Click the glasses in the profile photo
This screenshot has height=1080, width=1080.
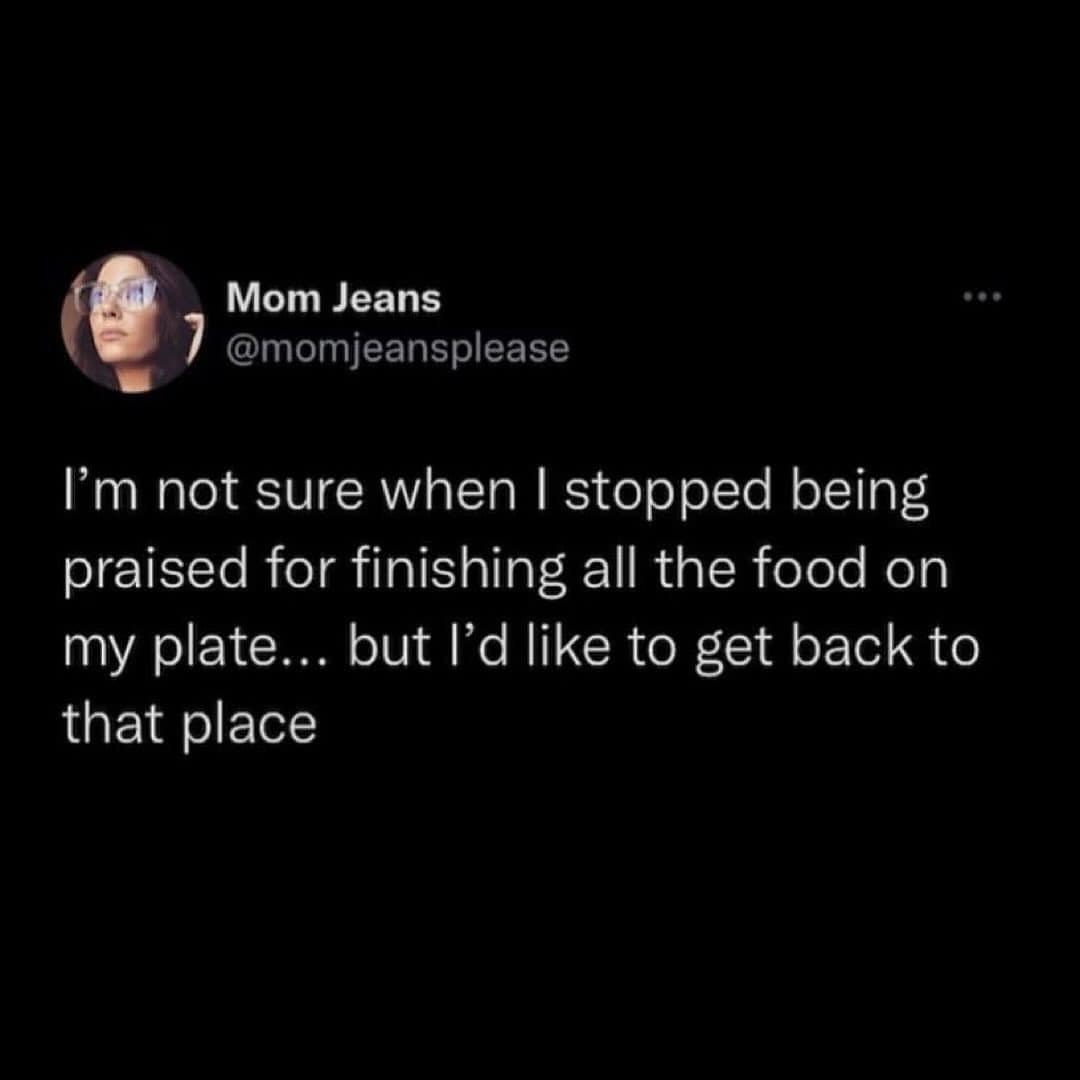coord(115,295)
